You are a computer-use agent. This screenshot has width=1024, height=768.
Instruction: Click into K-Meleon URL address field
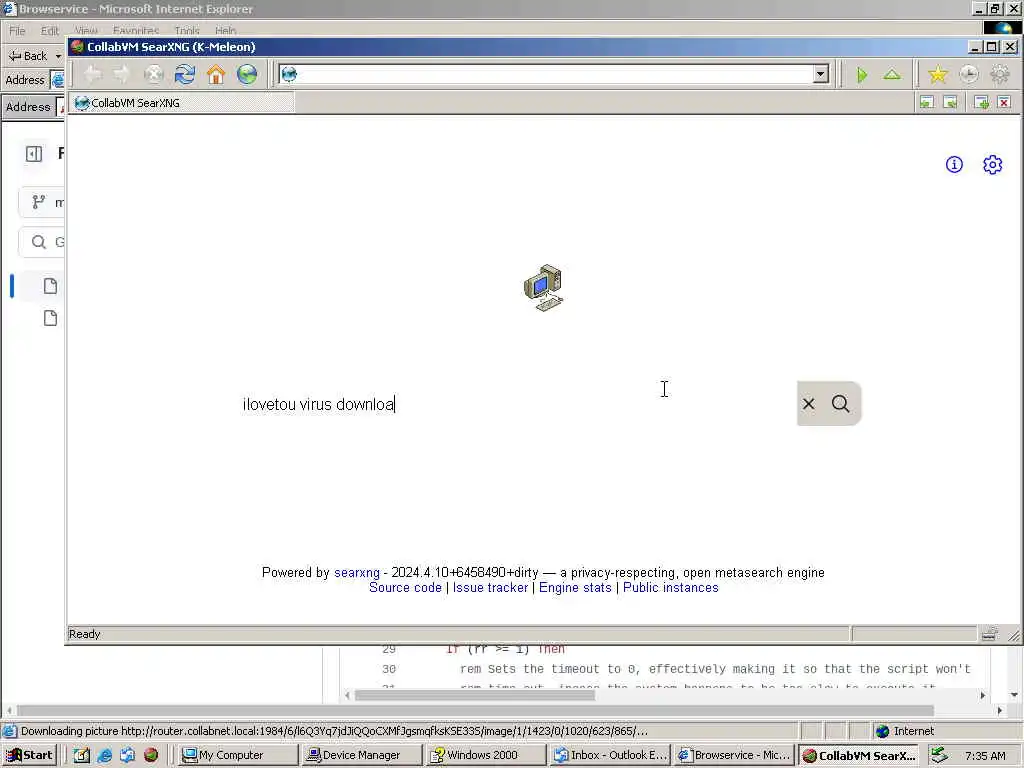click(555, 74)
